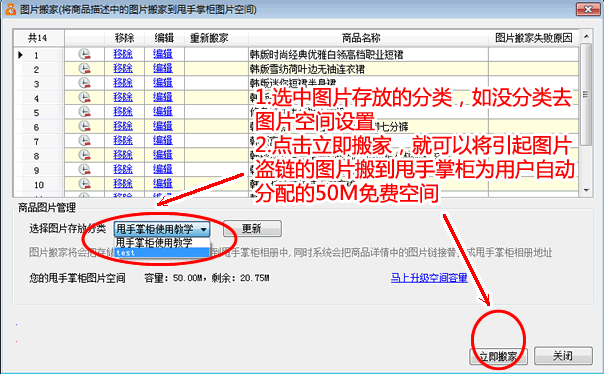Choose the test option in the dropdown list
Image resolution: width=604 pixels, height=374 pixels.
pyautogui.click(x=162, y=253)
